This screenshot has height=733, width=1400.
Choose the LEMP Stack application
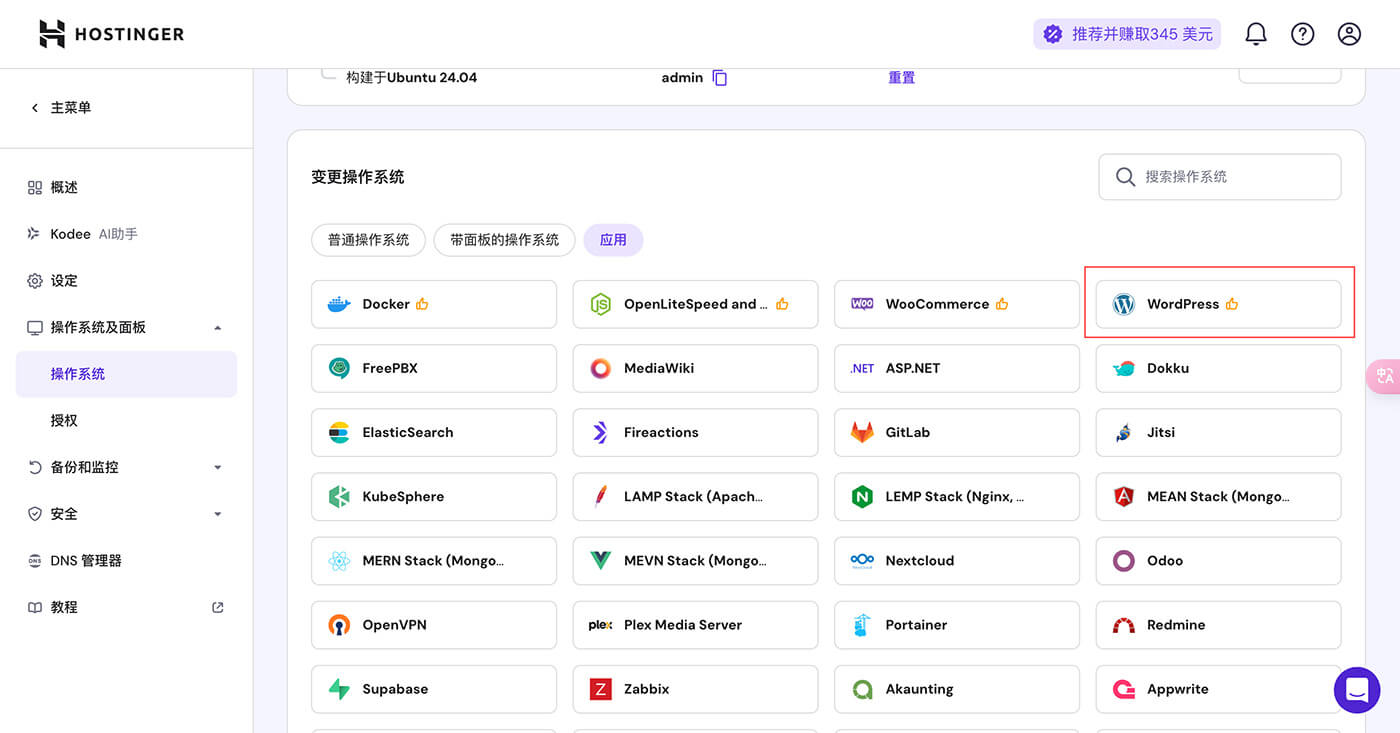click(x=956, y=496)
